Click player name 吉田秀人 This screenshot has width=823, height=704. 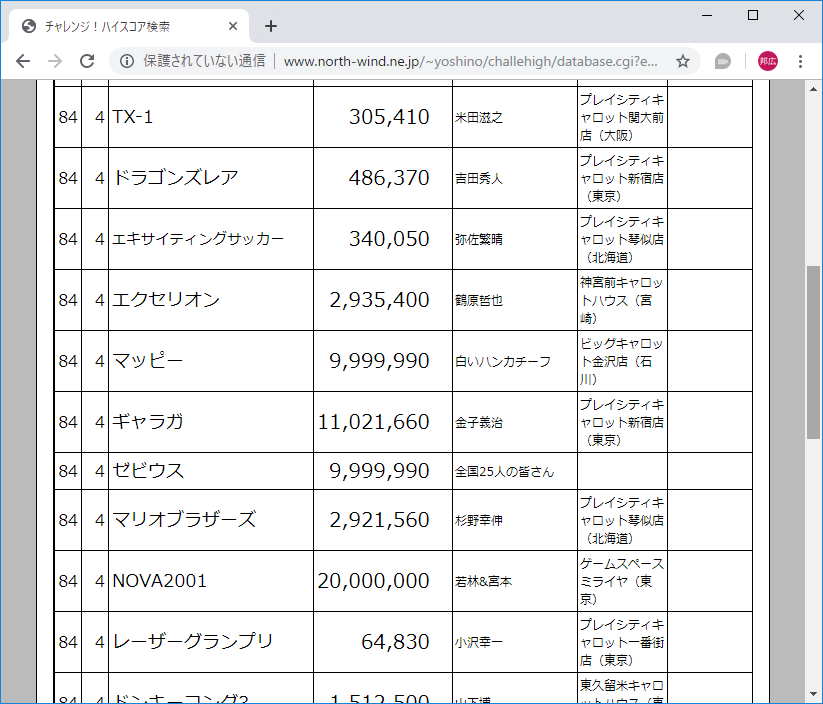[x=479, y=178]
